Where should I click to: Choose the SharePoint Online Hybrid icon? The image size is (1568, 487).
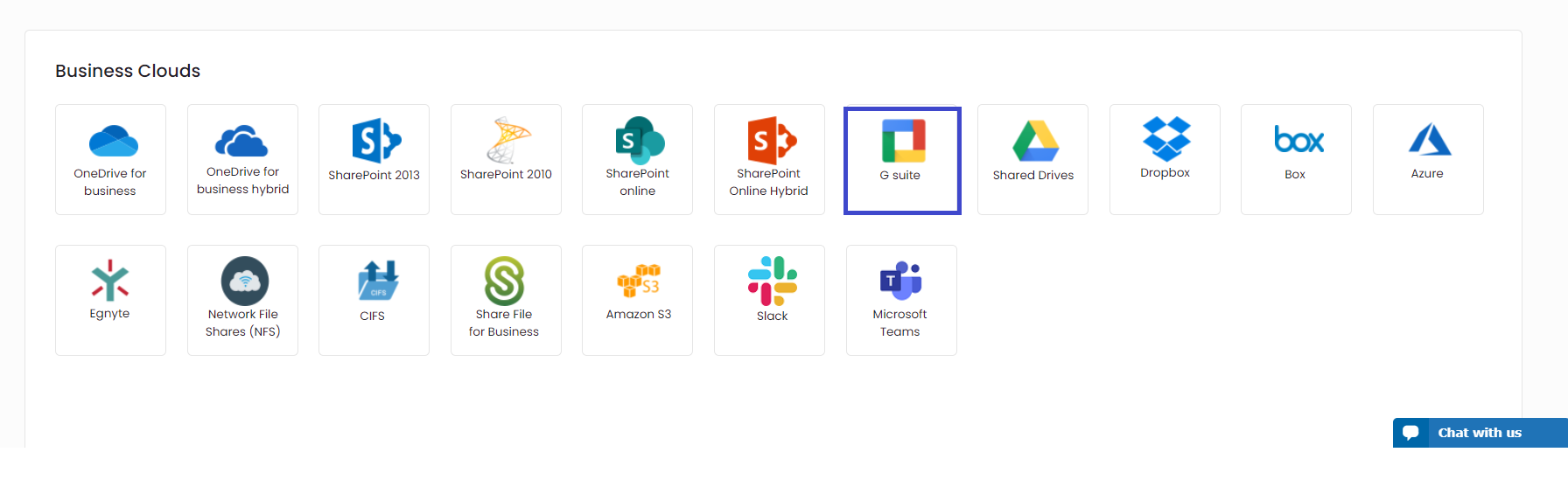772,141
